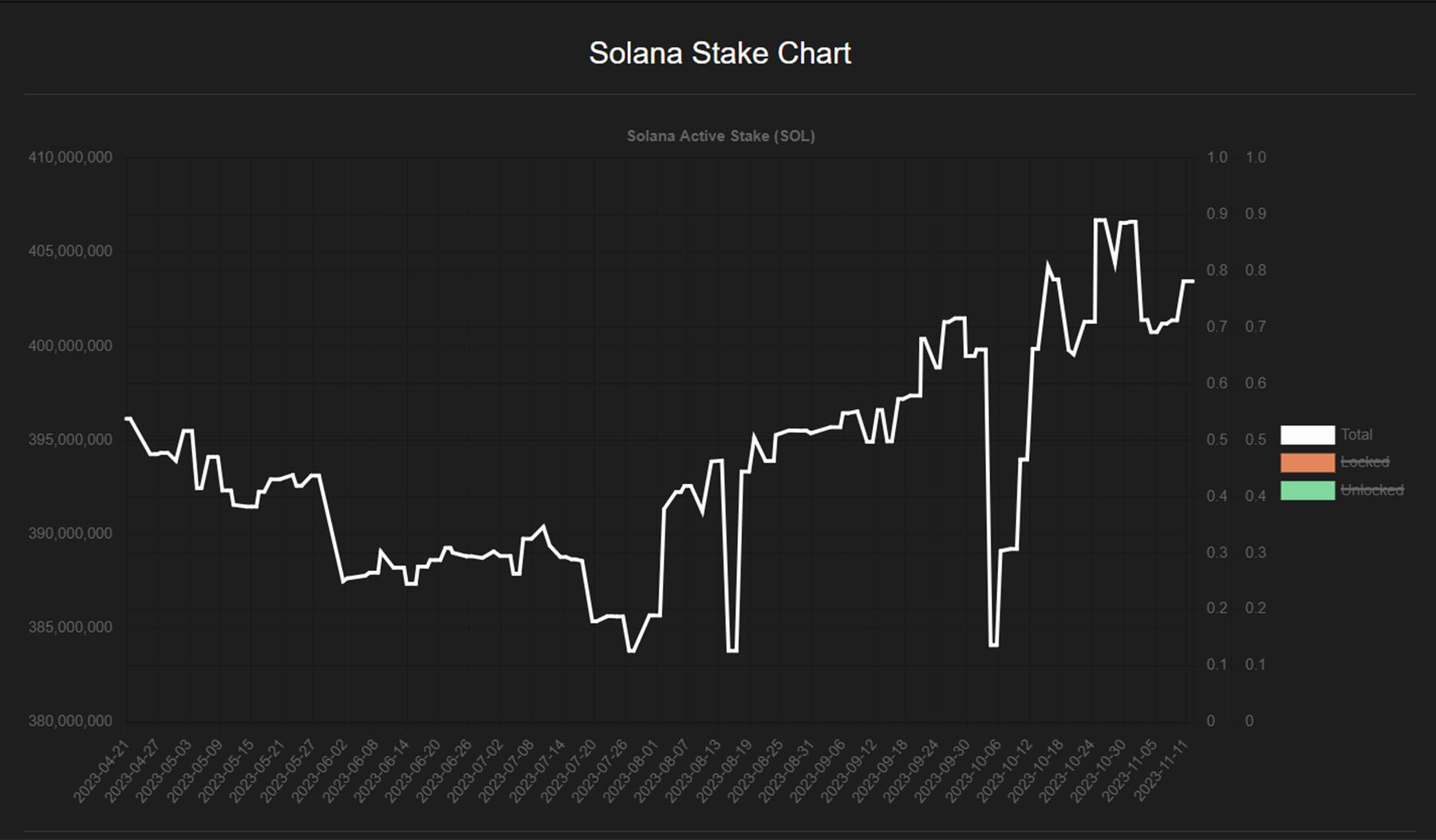Select the 390,000,000 y-axis label
Viewport: 1436px width, 840px height.
tap(70, 534)
